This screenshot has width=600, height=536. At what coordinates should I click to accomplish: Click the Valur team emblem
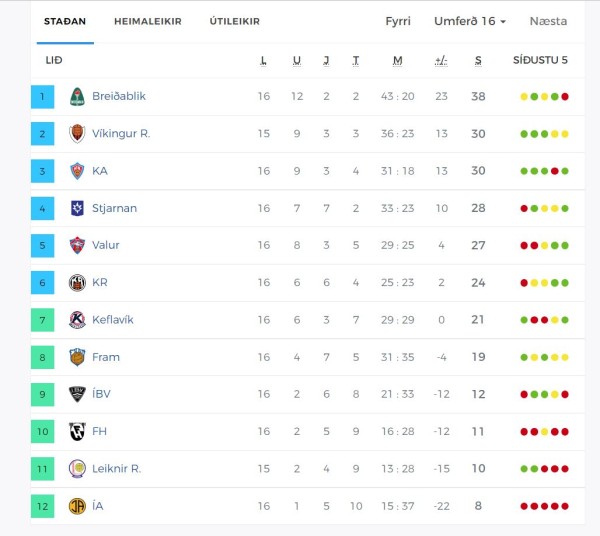[x=77, y=245]
